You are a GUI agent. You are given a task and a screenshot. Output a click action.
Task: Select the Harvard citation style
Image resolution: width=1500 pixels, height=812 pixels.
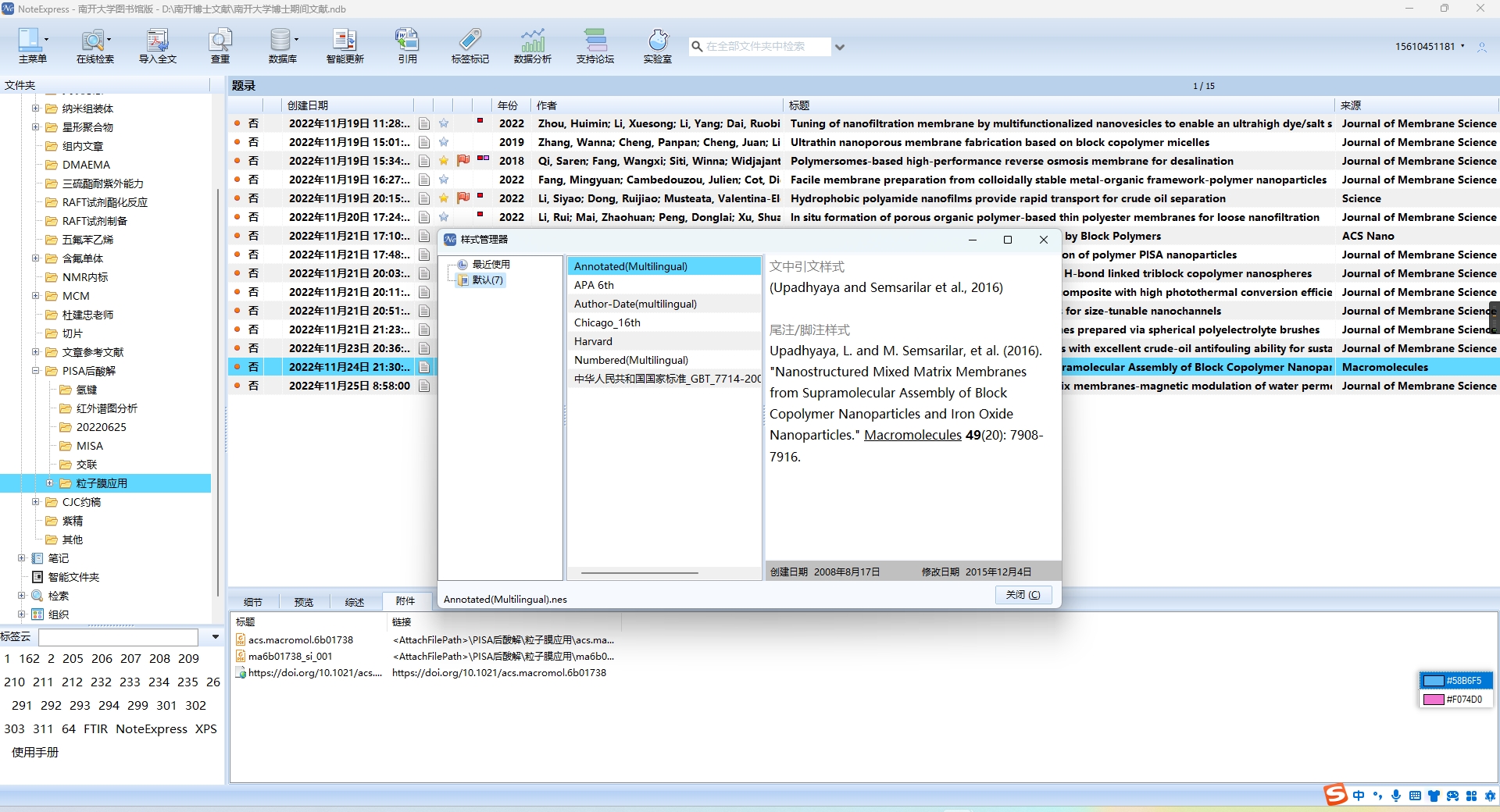[x=664, y=341]
